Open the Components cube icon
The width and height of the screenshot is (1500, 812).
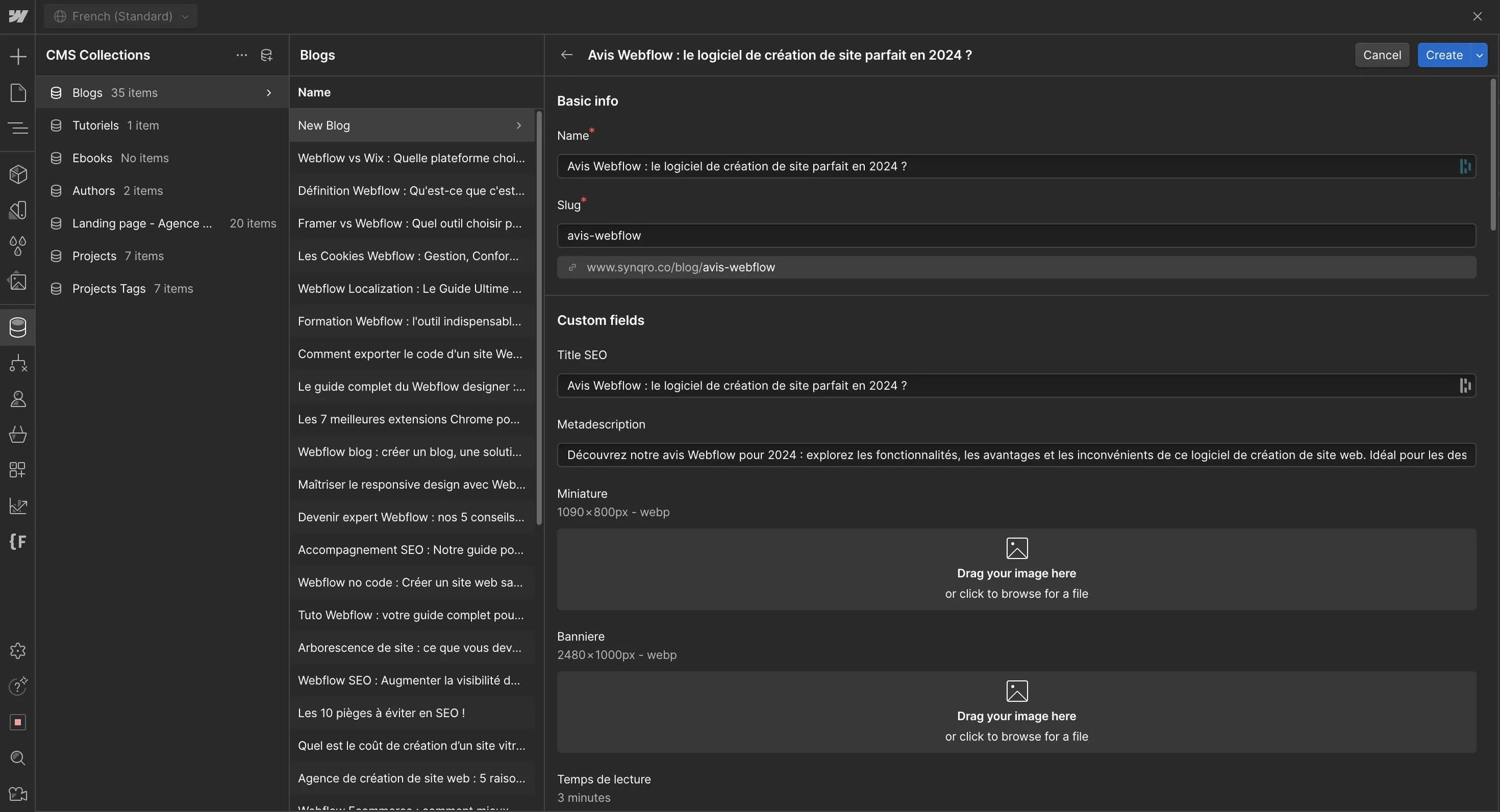click(x=18, y=174)
